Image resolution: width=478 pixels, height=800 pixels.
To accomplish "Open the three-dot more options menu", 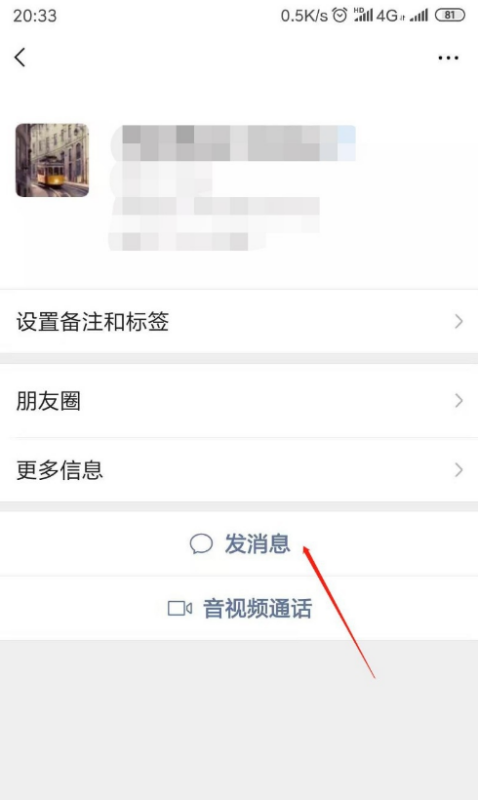I will coord(448,58).
